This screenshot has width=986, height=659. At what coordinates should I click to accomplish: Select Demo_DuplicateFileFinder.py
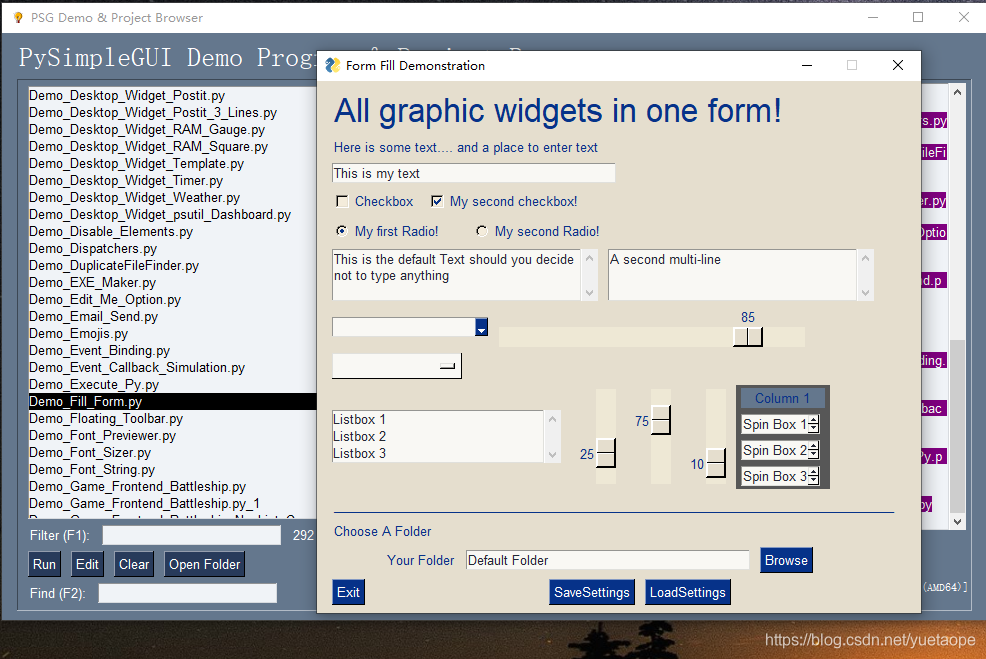coord(172,265)
